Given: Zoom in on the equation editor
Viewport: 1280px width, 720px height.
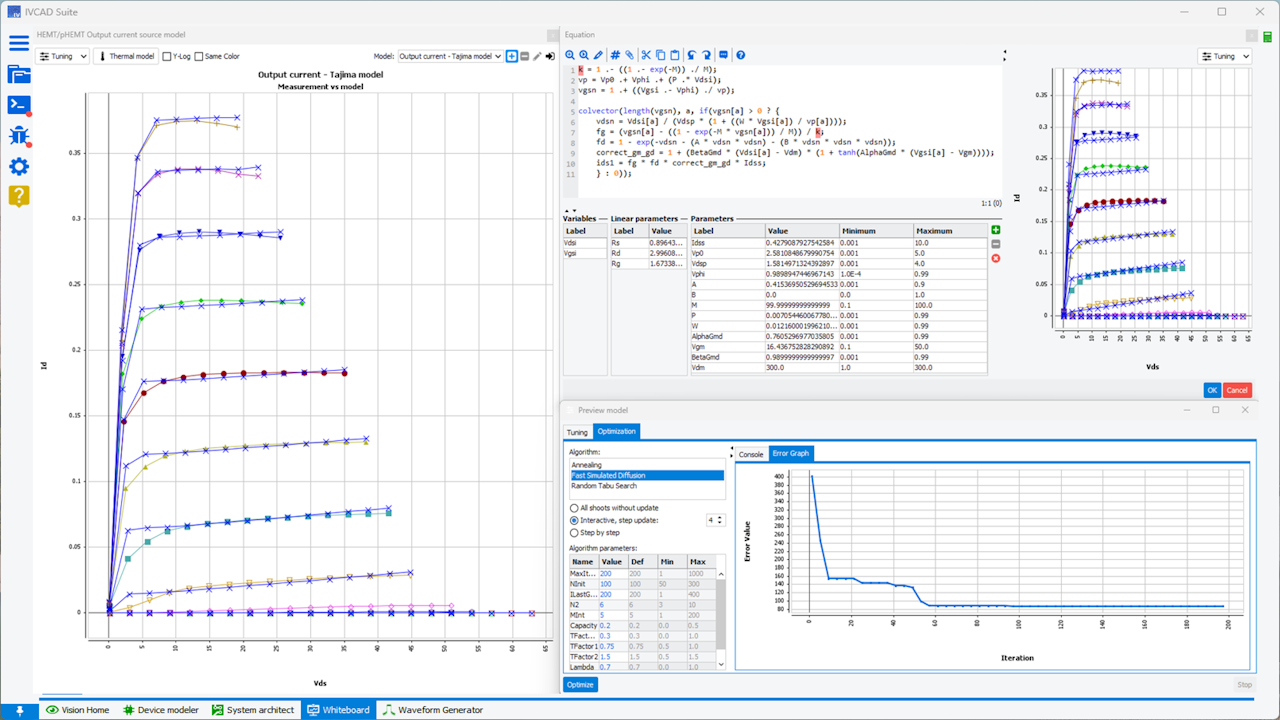Looking at the screenshot, I should 570,55.
